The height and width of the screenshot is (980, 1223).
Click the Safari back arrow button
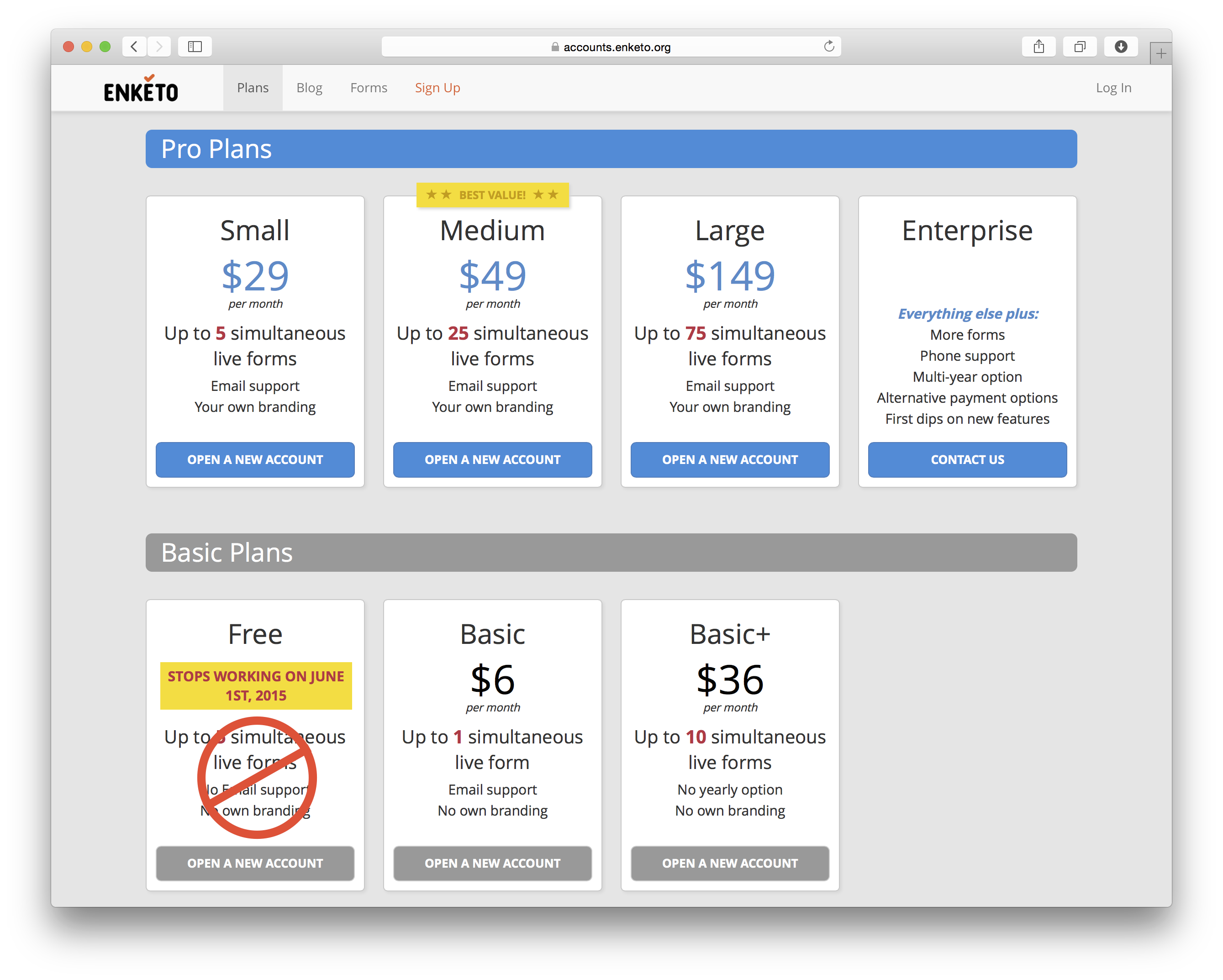134,47
